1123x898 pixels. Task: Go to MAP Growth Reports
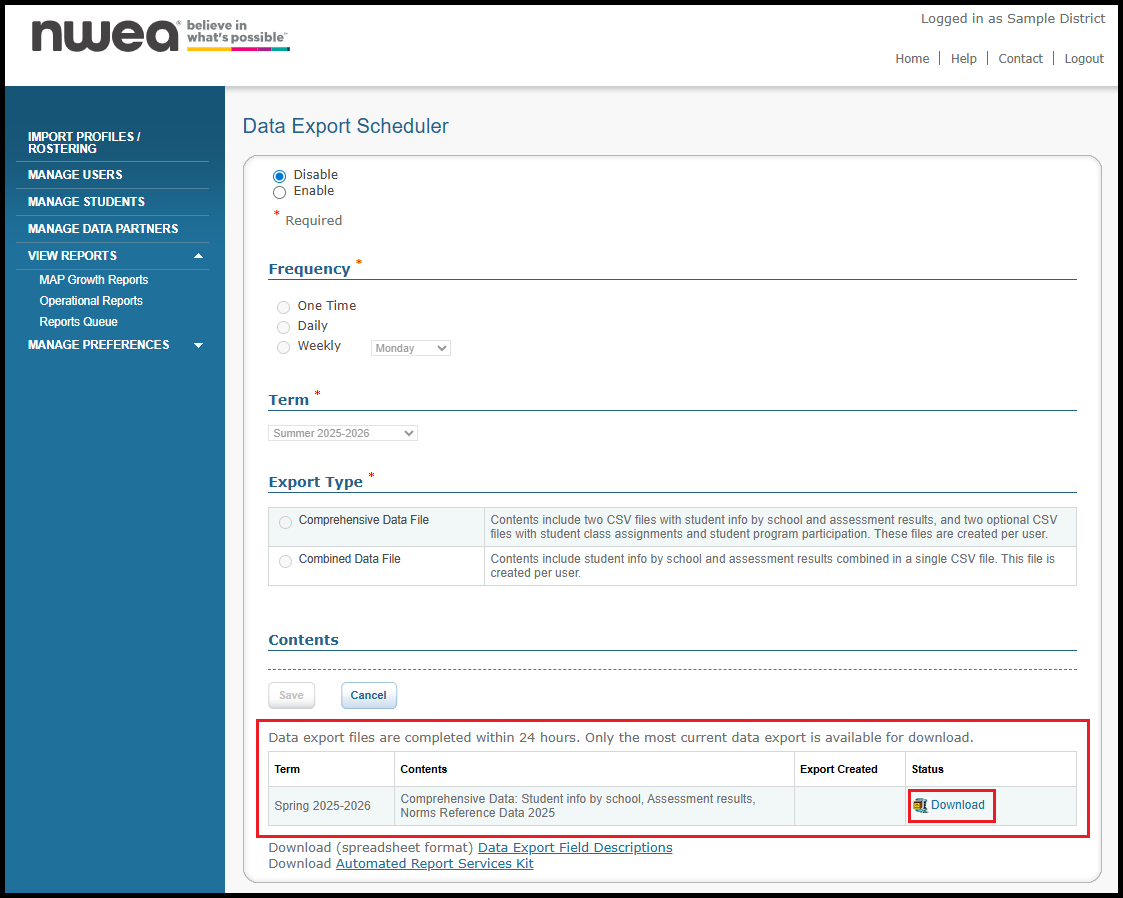[x=94, y=280]
